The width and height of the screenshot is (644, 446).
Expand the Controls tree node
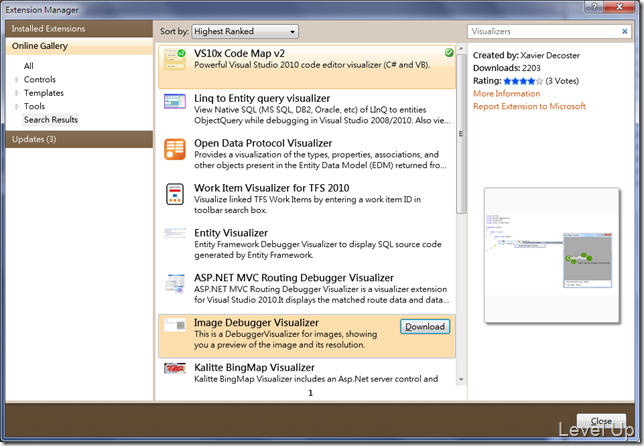point(17,80)
